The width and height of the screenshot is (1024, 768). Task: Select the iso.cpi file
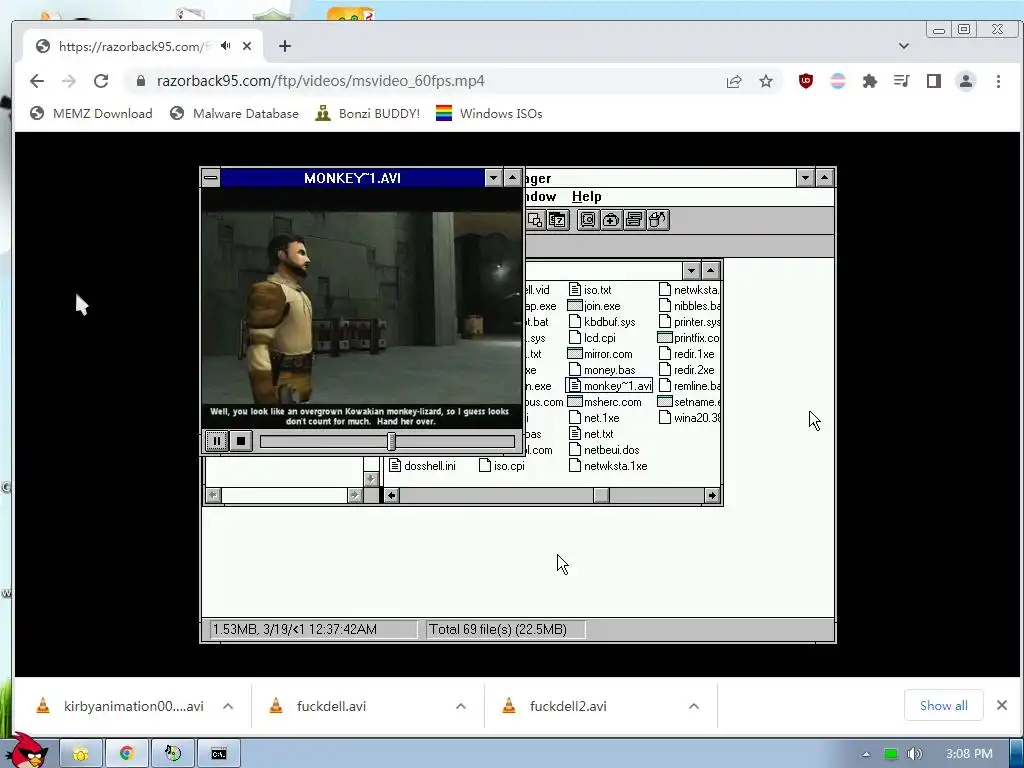click(502, 466)
